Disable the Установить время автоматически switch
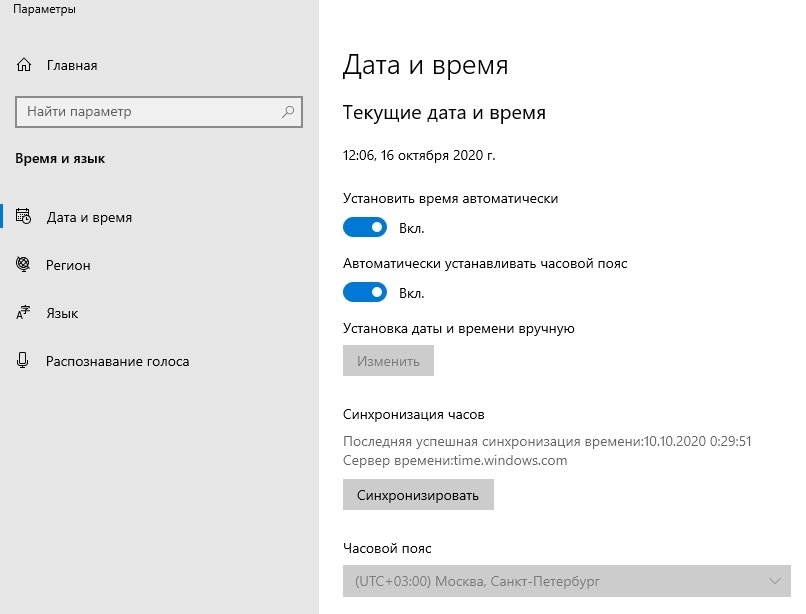The image size is (806, 614). coord(365,228)
